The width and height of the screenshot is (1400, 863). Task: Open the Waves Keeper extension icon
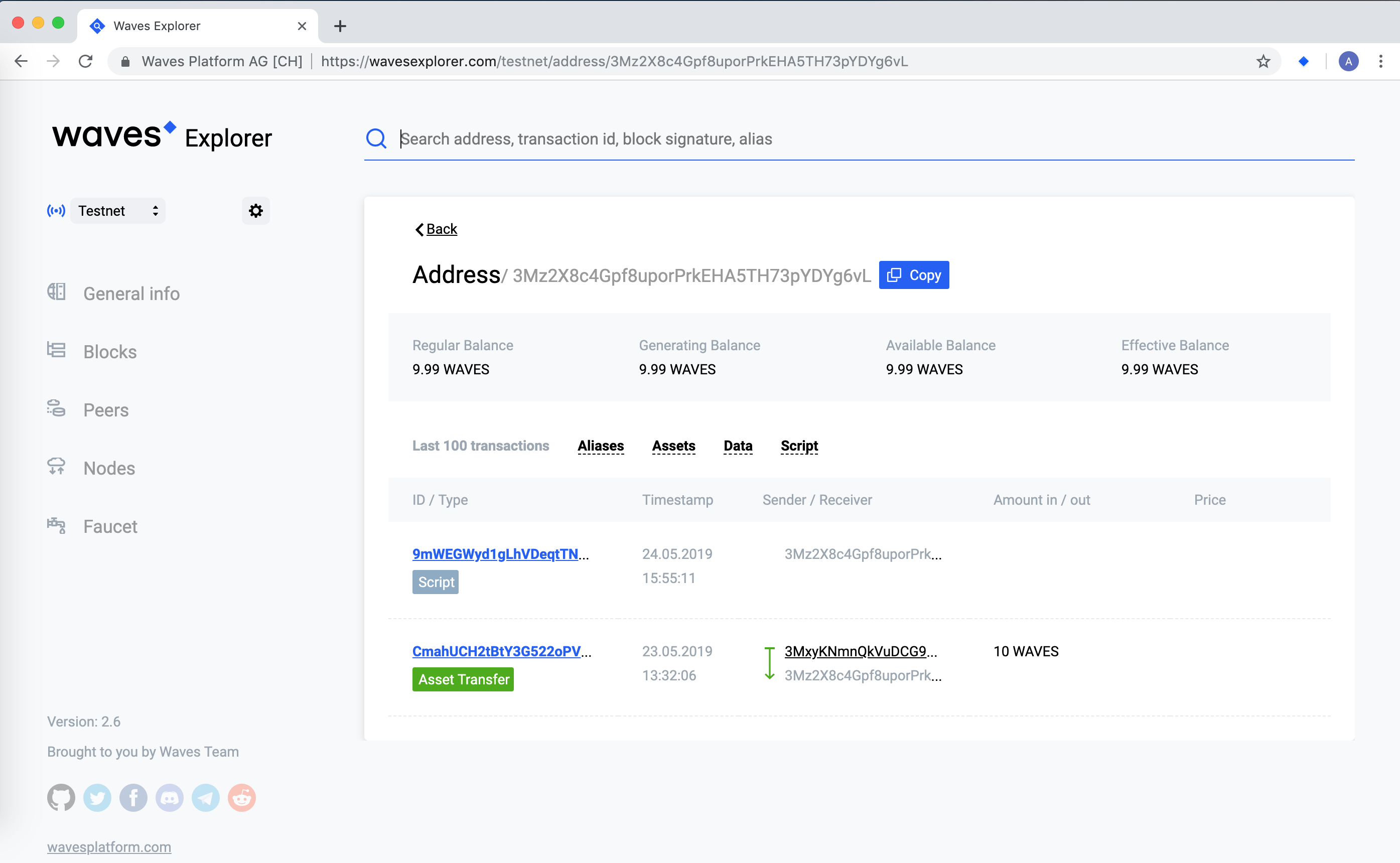(x=1303, y=61)
